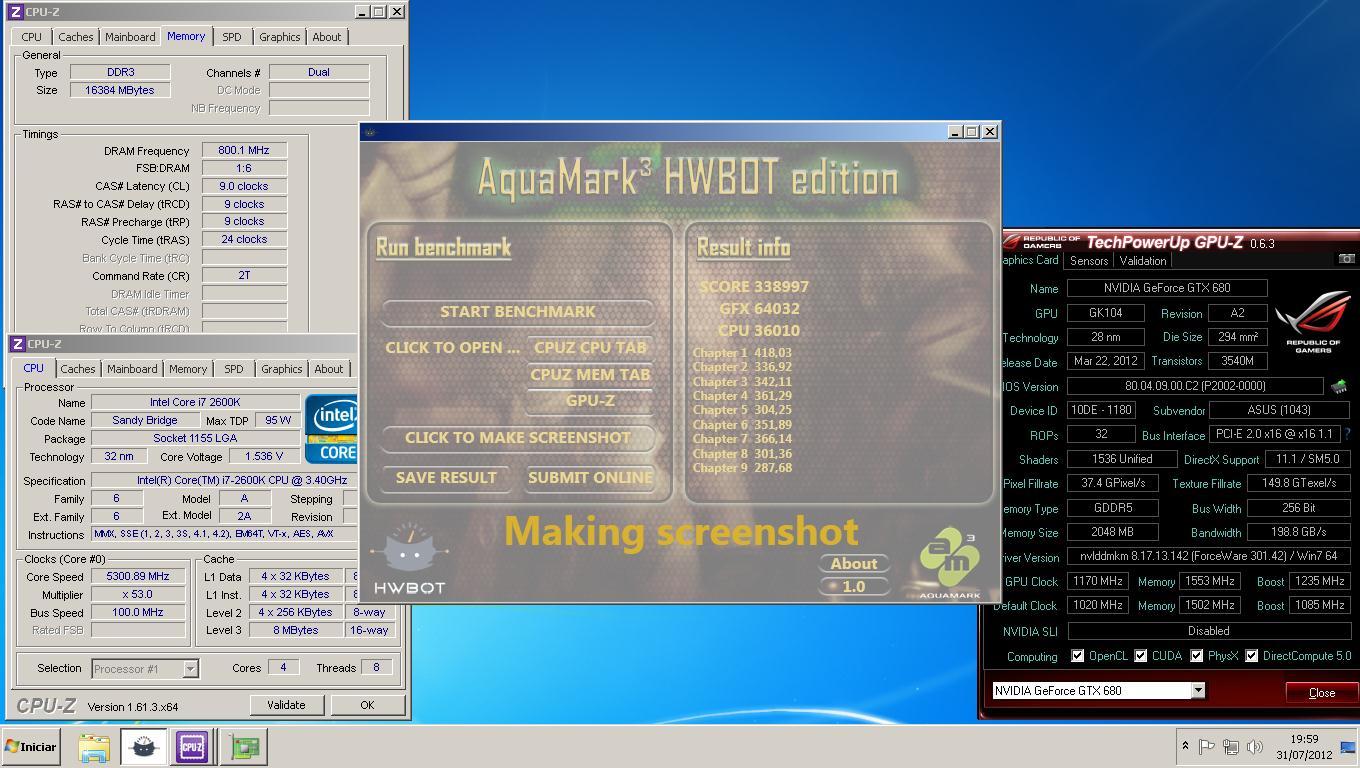Open Iniciar start menu

[x=31, y=747]
